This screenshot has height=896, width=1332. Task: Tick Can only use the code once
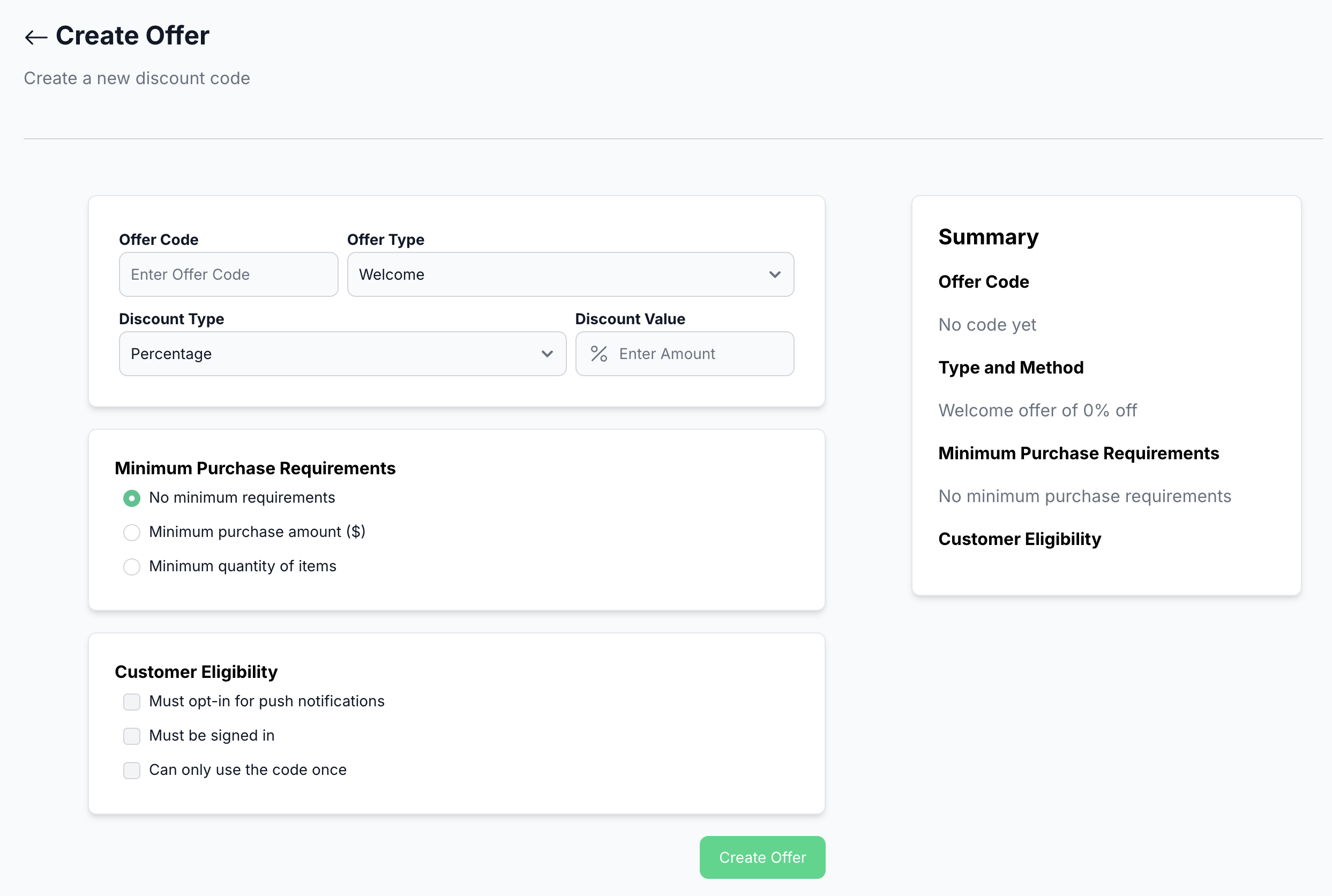tap(132, 770)
